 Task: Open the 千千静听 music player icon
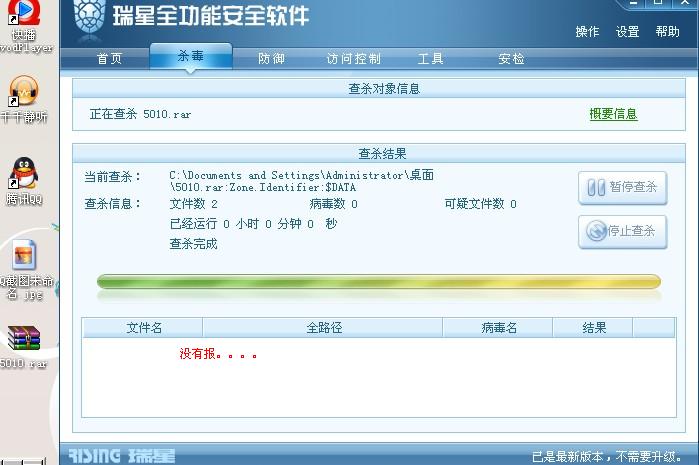[24, 99]
